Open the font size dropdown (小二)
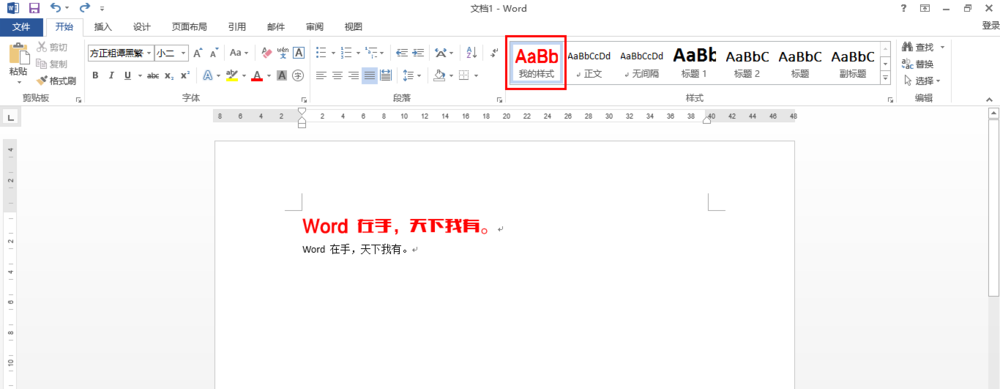The image size is (1000, 389). tap(184, 53)
